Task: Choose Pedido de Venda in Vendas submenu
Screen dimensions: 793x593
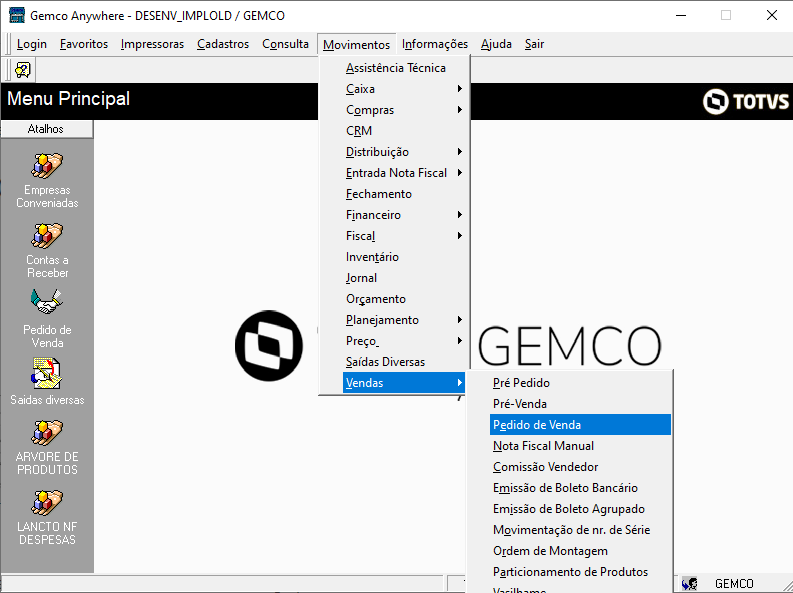Action: tap(581, 425)
